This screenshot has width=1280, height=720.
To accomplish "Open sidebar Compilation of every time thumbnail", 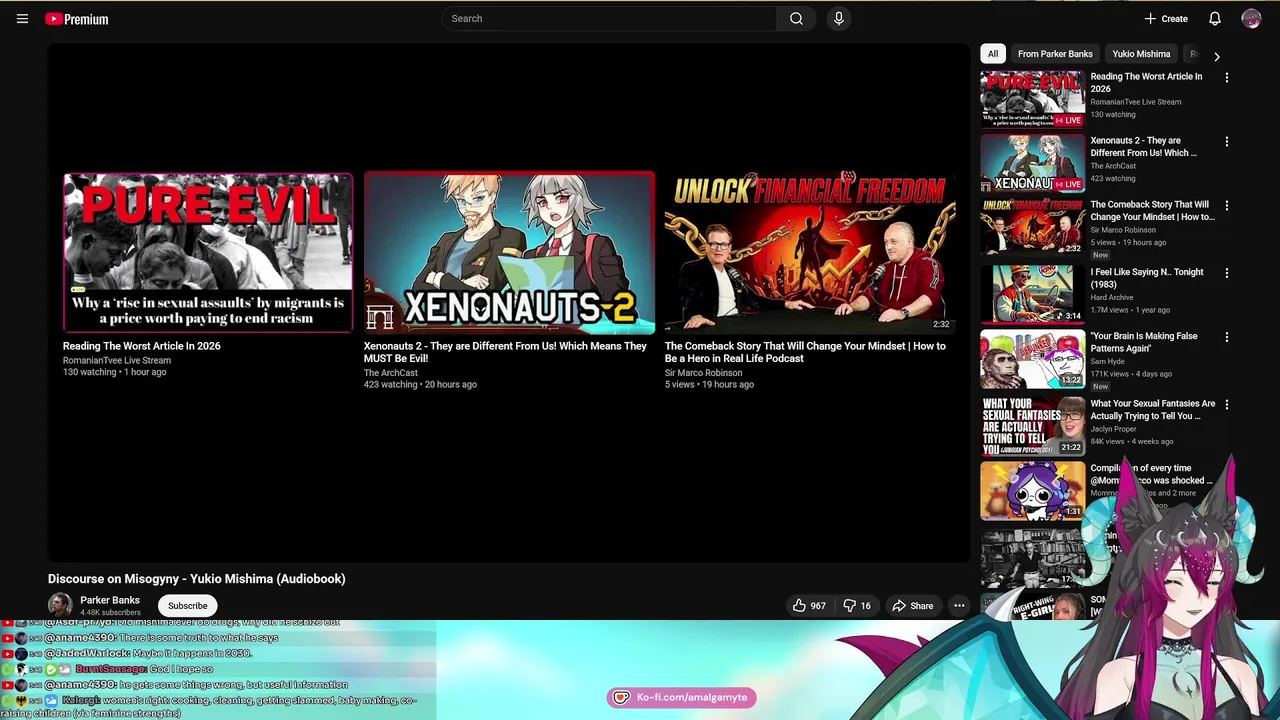I will point(1032,490).
